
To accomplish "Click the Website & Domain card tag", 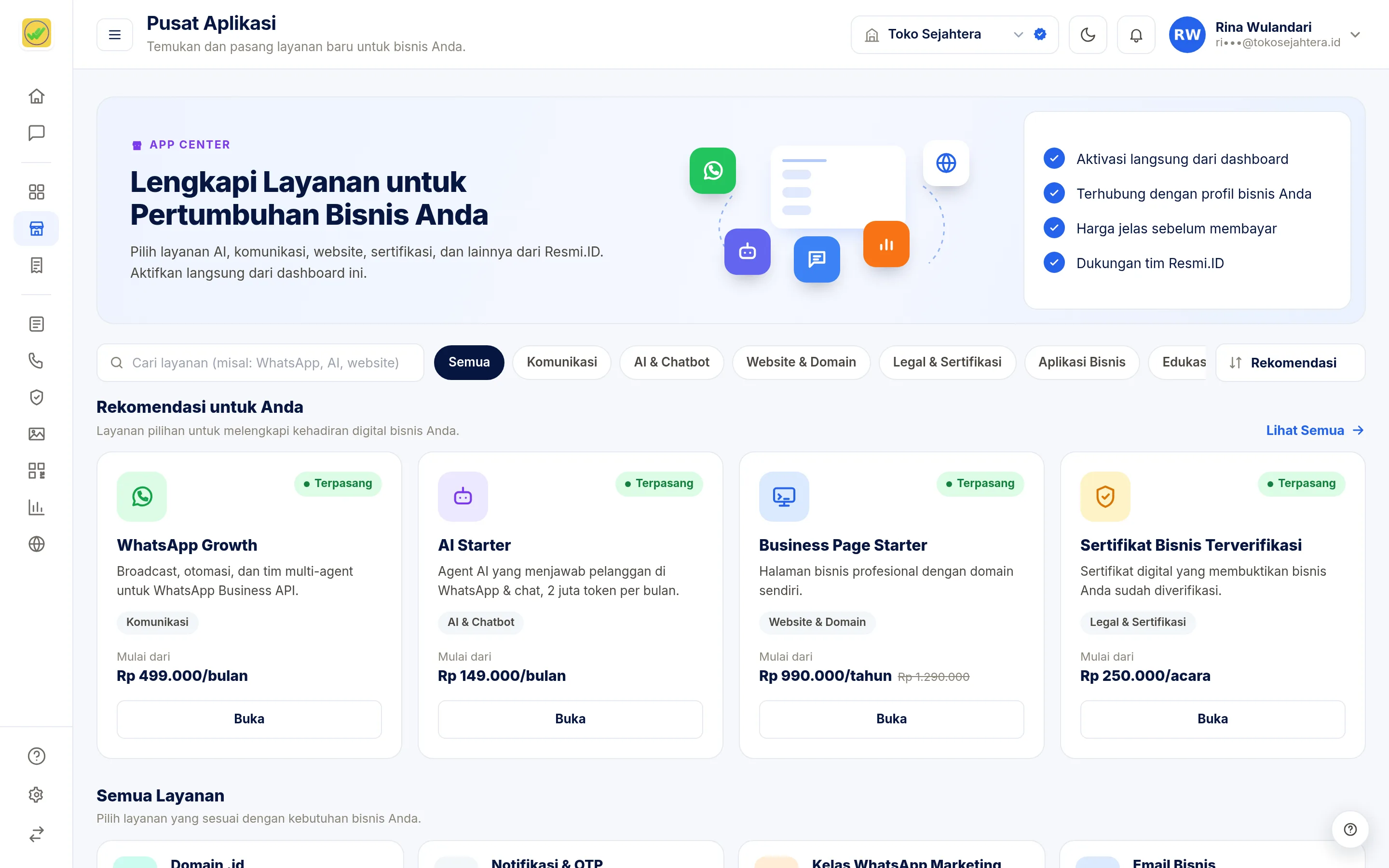I will pos(817,622).
